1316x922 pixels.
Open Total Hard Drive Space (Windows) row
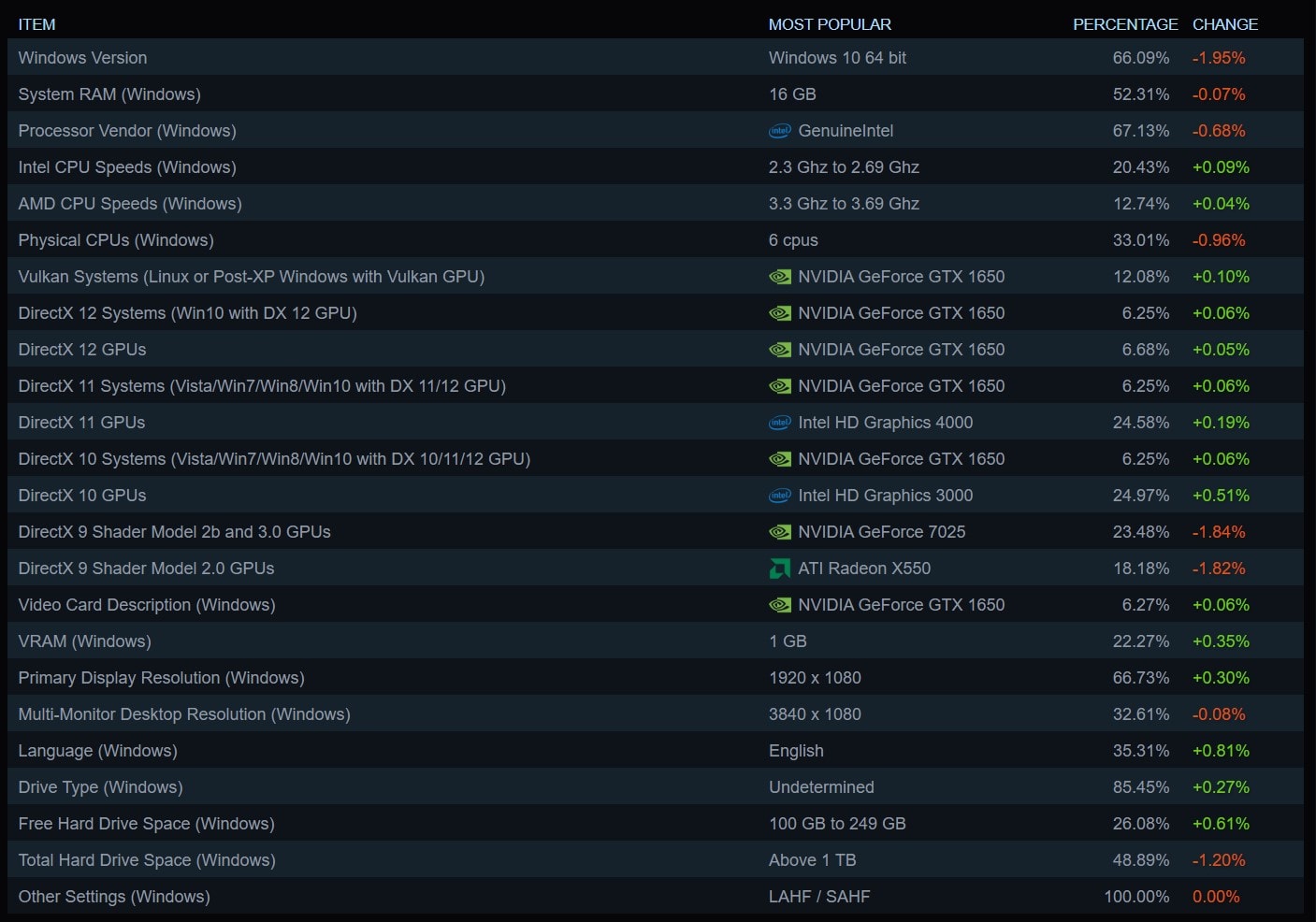tap(656, 859)
